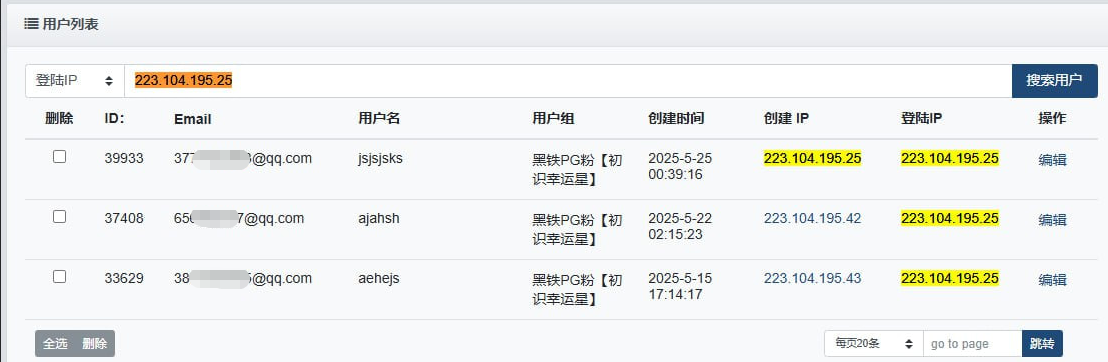Click the 创建时间 column header

pyautogui.click(x=676, y=119)
